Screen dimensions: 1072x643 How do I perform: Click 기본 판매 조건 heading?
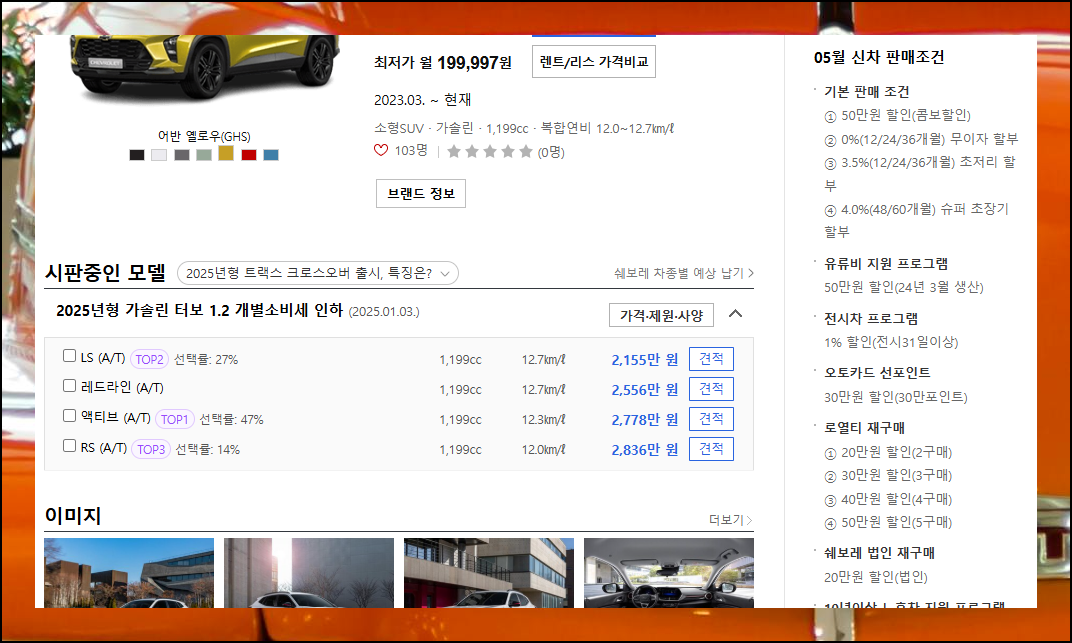pyautogui.click(x=866, y=92)
